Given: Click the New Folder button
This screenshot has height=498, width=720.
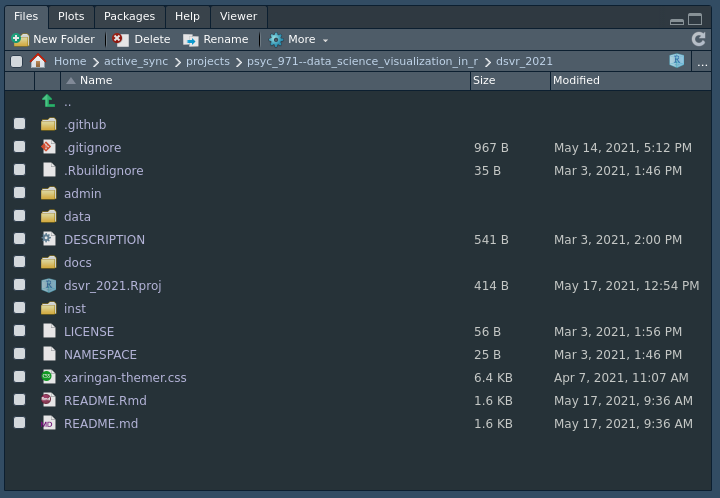Looking at the screenshot, I should click(x=54, y=40).
